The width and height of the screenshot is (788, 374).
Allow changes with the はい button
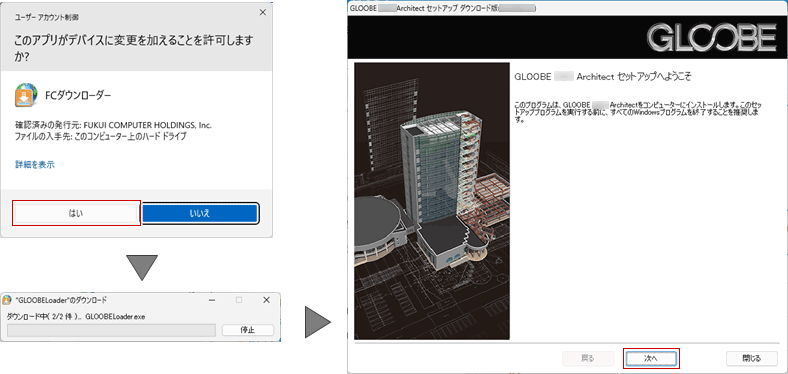76,213
